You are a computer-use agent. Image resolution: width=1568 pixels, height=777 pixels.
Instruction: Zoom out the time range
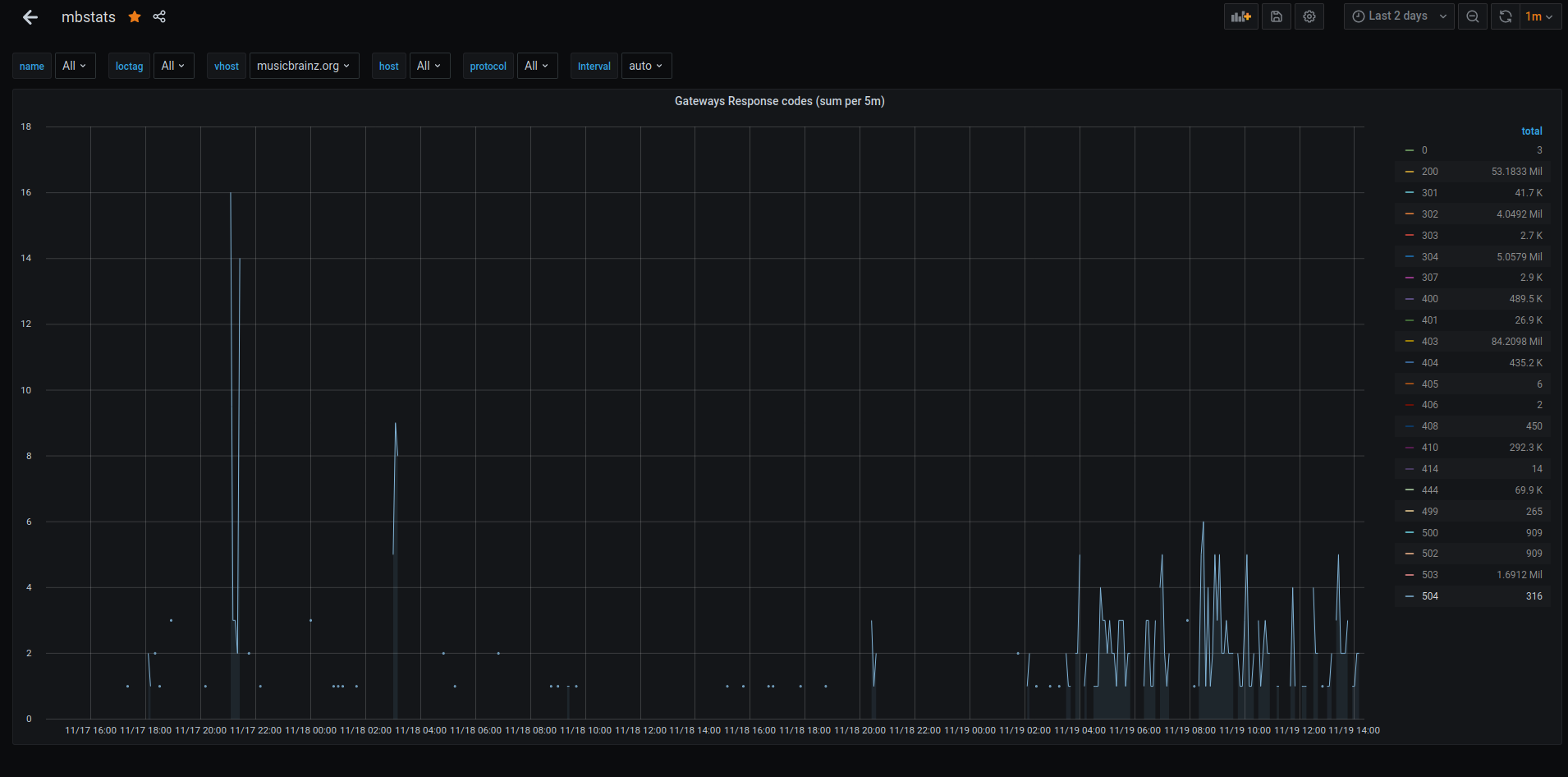coord(1473,16)
